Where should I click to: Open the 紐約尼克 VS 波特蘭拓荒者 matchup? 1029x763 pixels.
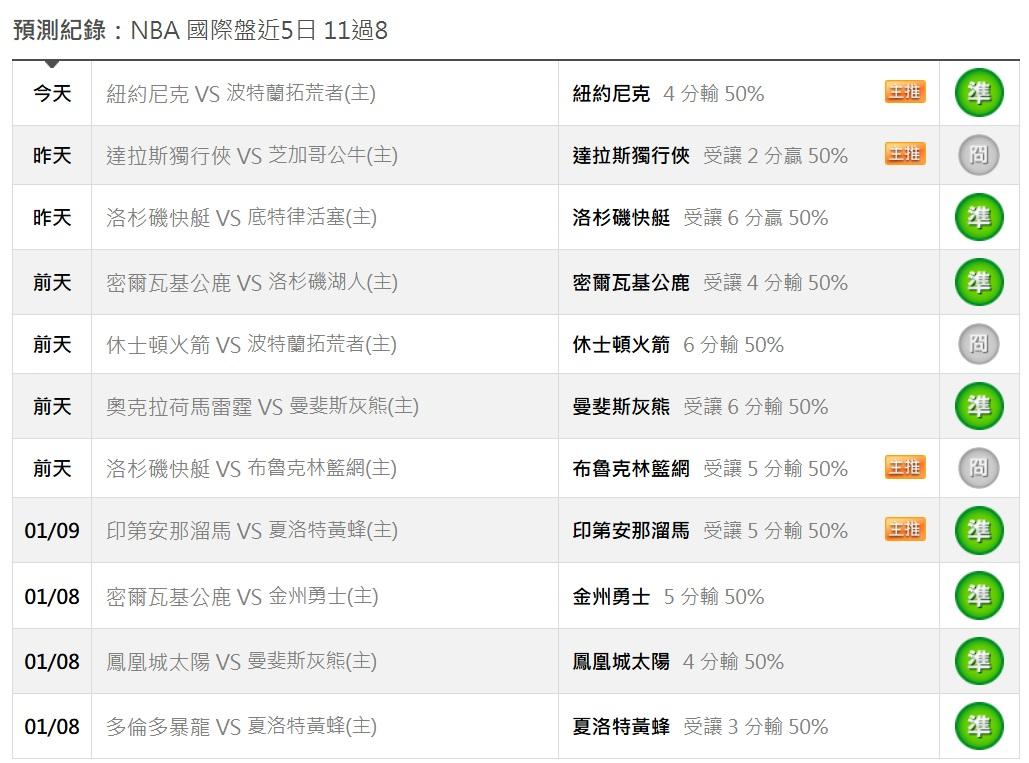pyautogui.click(x=241, y=93)
